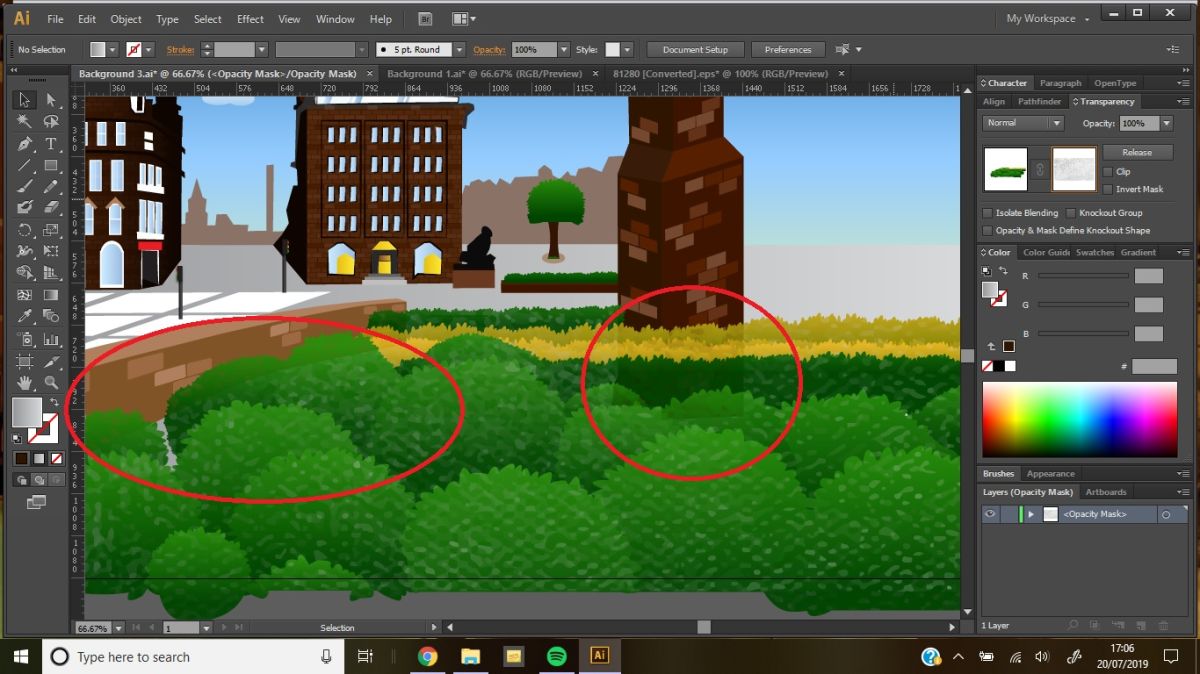Screen dimensions: 1200x674
Task: Enable the Invert Mask checkbox
Action: [x=1108, y=189]
